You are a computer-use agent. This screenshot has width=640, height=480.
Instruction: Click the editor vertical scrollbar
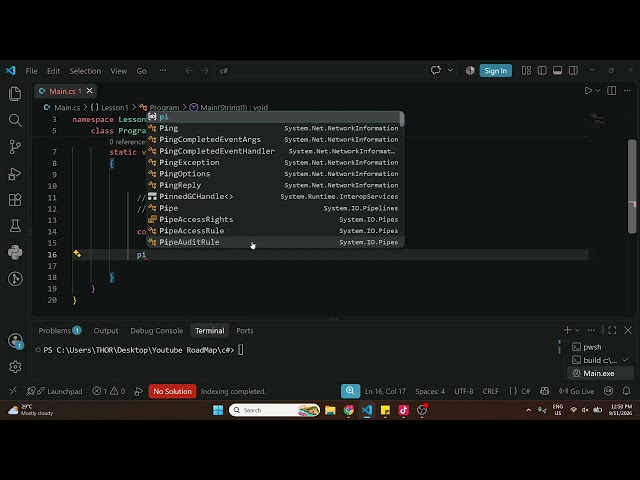[x=632, y=187]
